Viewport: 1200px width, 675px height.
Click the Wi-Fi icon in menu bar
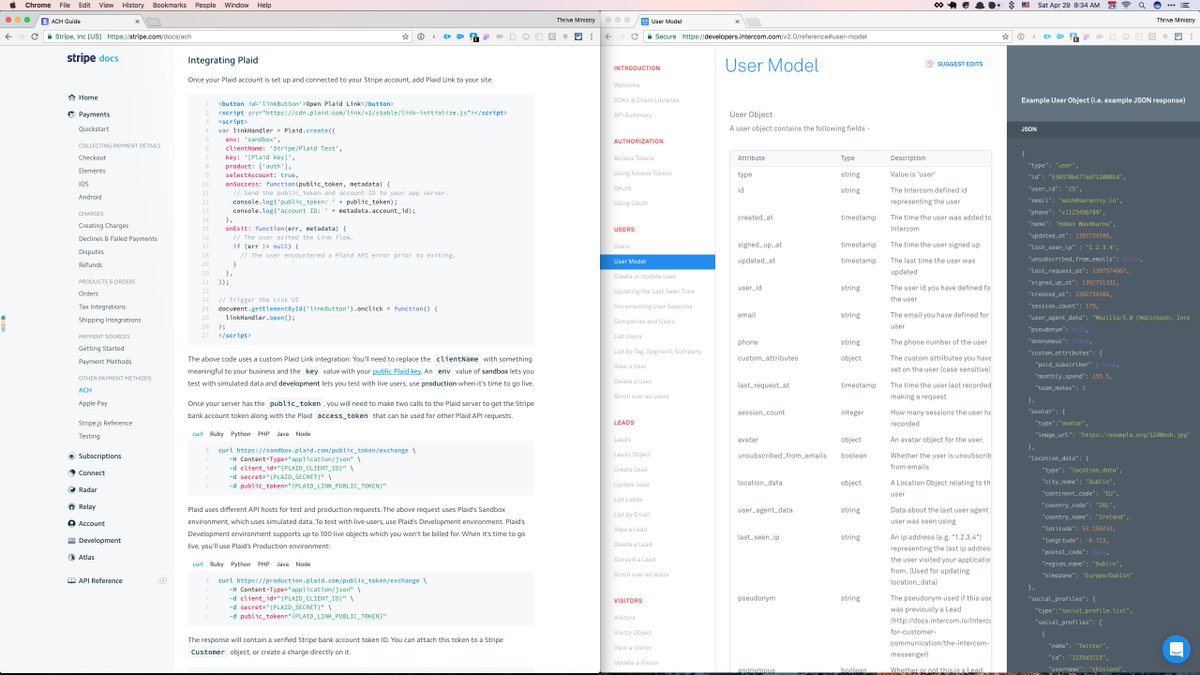(x=1126, y=5)
